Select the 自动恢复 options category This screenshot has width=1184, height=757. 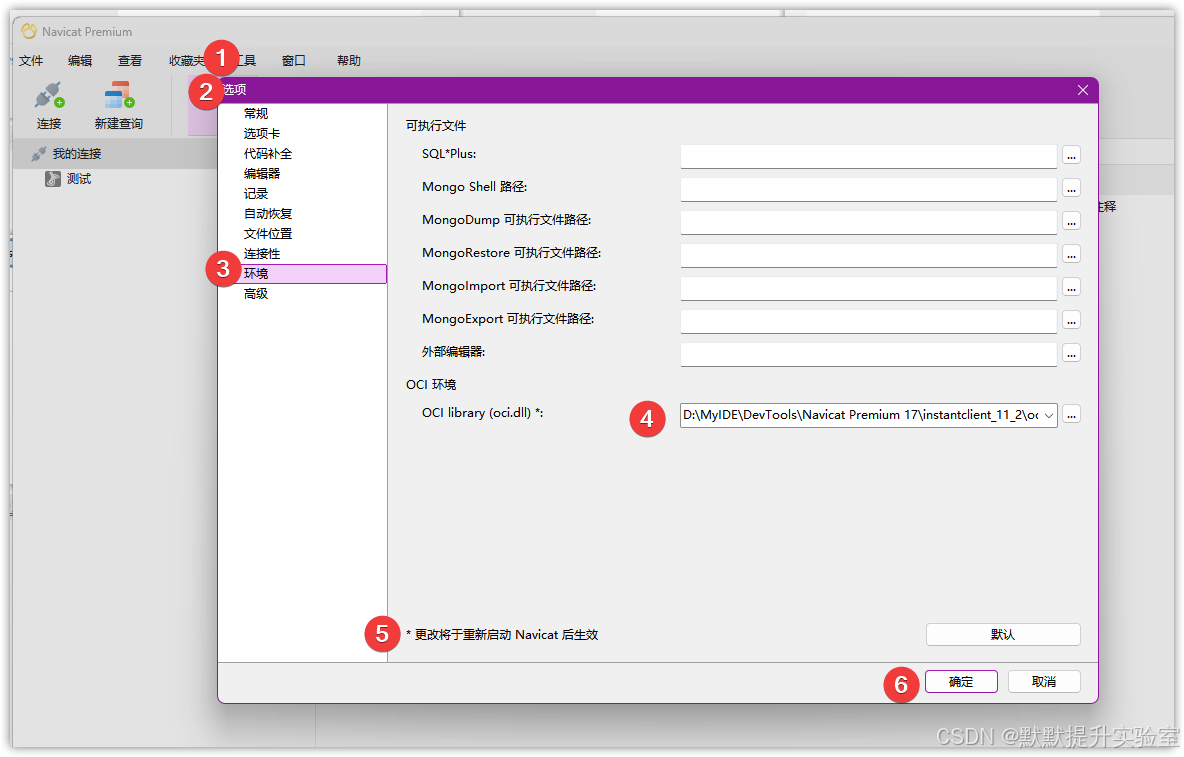click(268, 214)
